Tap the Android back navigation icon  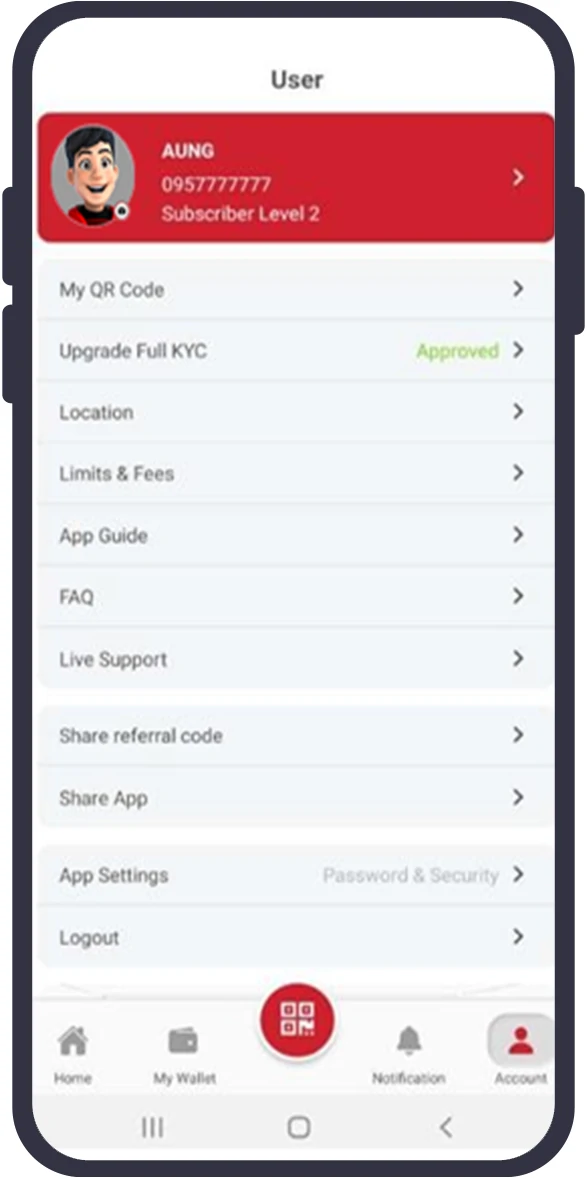(x=446, y=1127)
